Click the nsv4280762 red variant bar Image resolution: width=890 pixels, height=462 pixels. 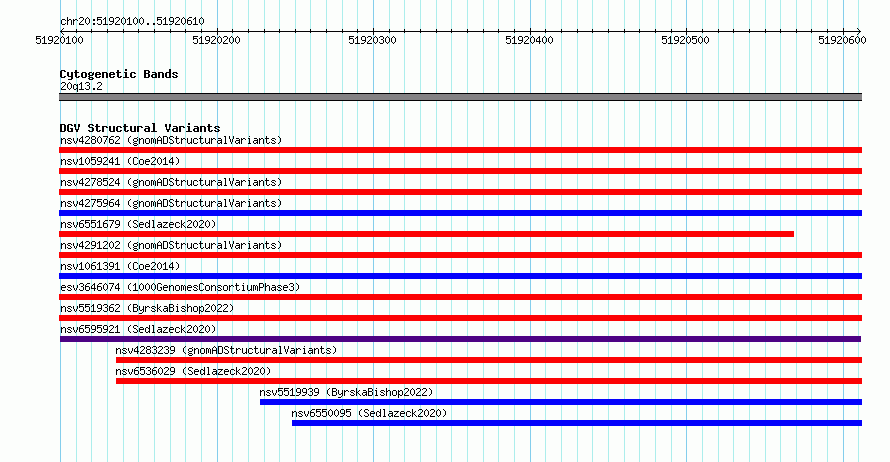click(x=460, y=150)
